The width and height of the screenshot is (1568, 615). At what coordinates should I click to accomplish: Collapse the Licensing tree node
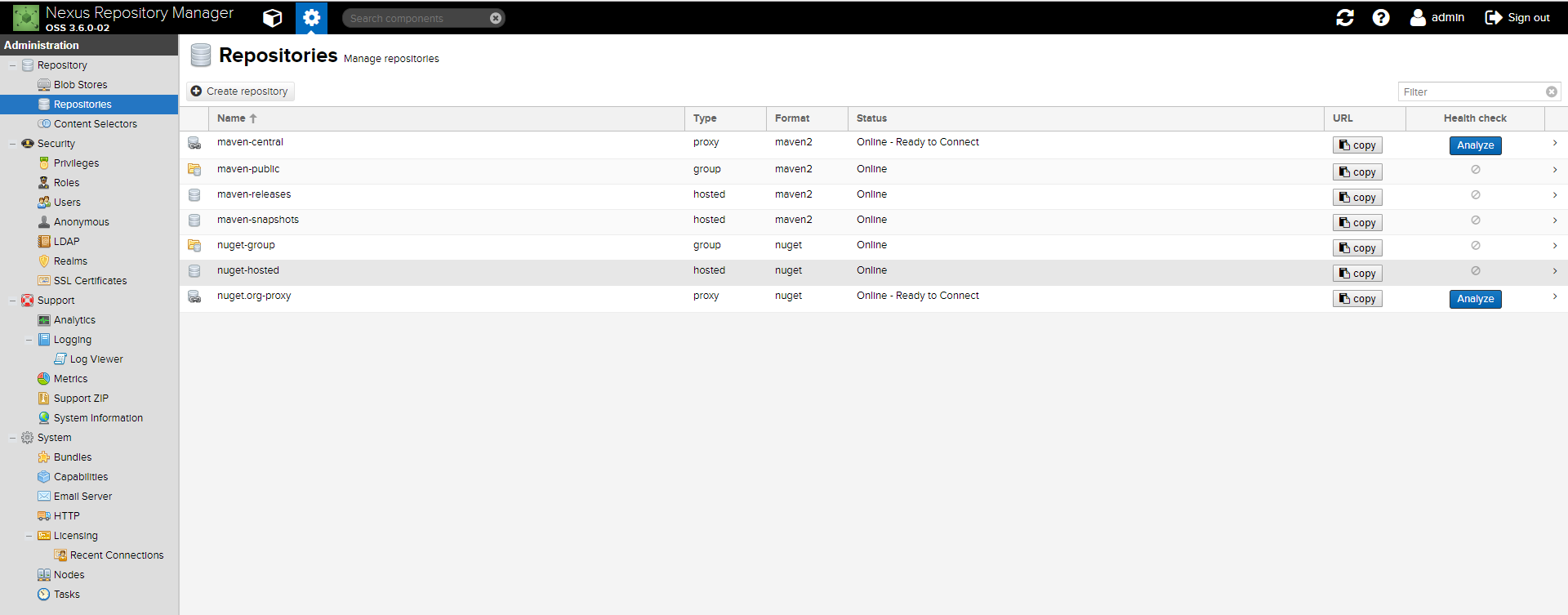click(29, 536)
